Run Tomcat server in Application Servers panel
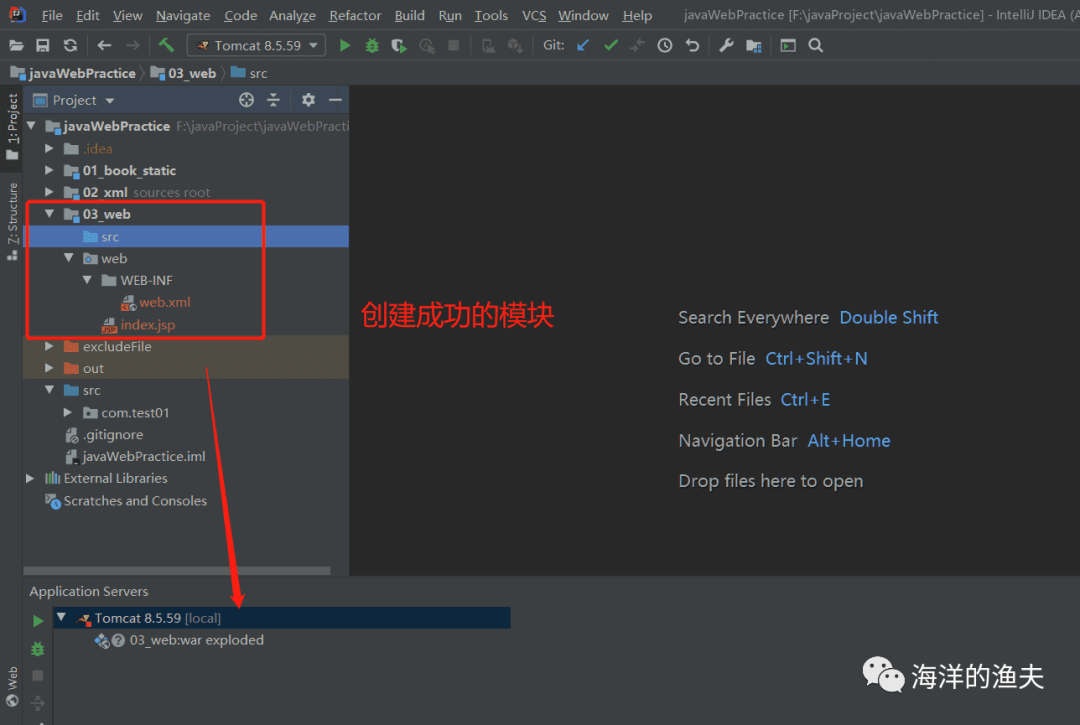This screenshot has width=1080, height=725. pos(38,621)
